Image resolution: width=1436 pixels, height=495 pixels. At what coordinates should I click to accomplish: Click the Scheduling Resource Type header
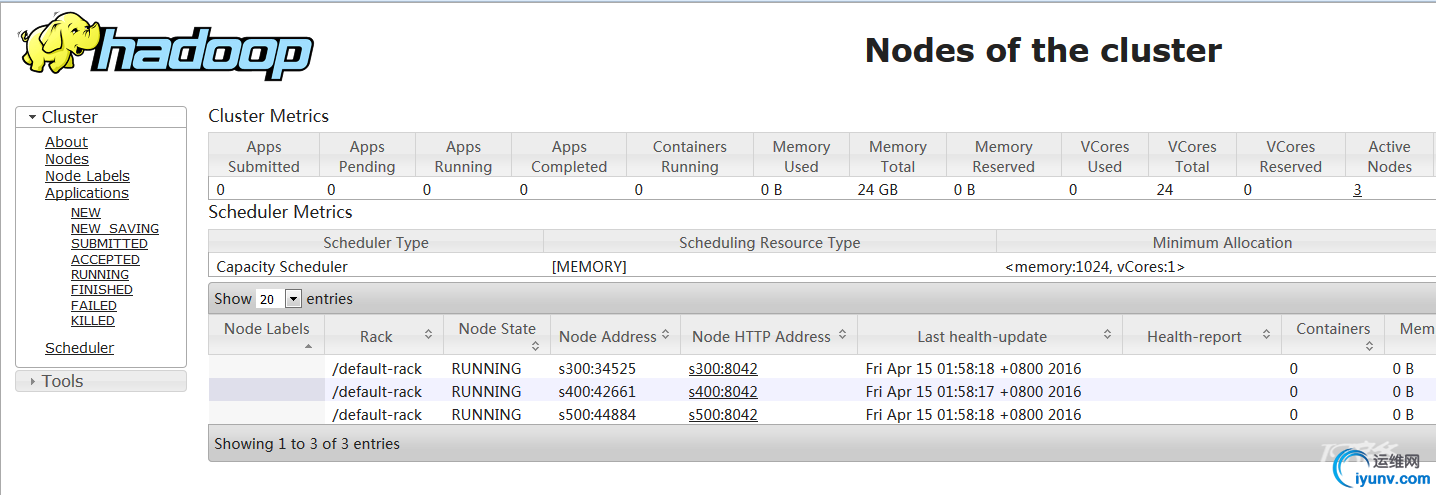pos(770,243)
